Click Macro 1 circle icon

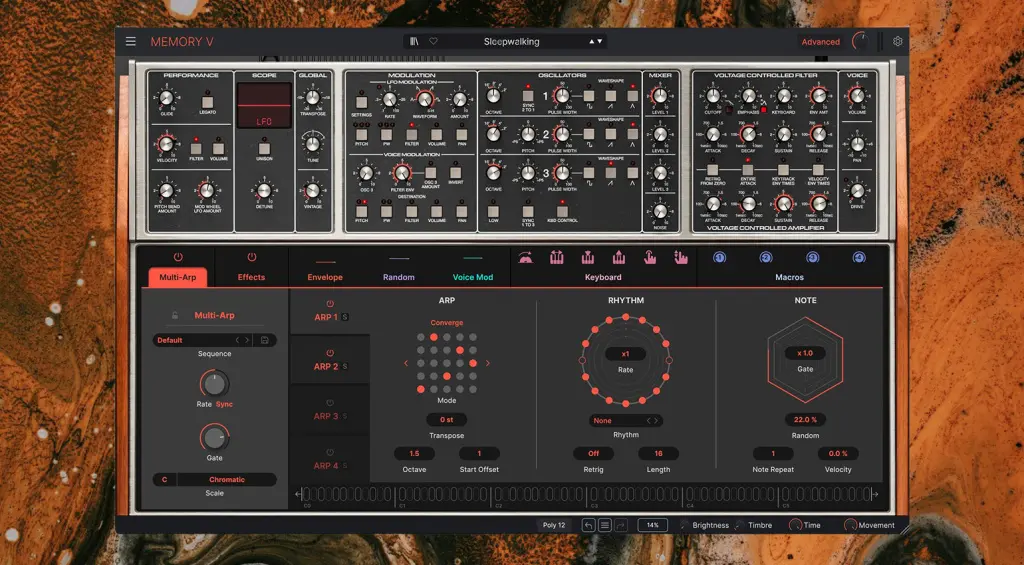coord(720,258)
